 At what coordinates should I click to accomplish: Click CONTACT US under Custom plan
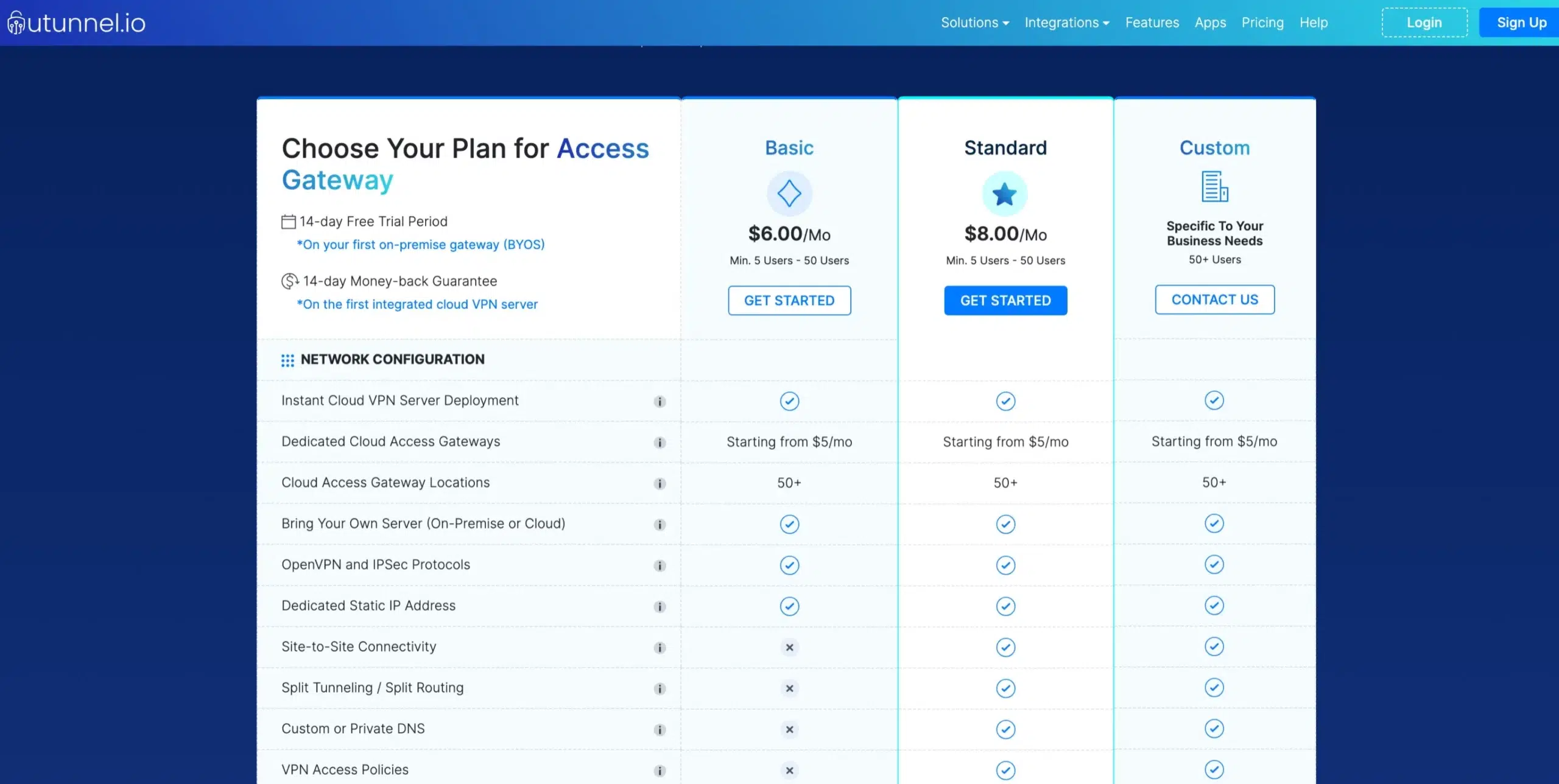(1214, 299)
